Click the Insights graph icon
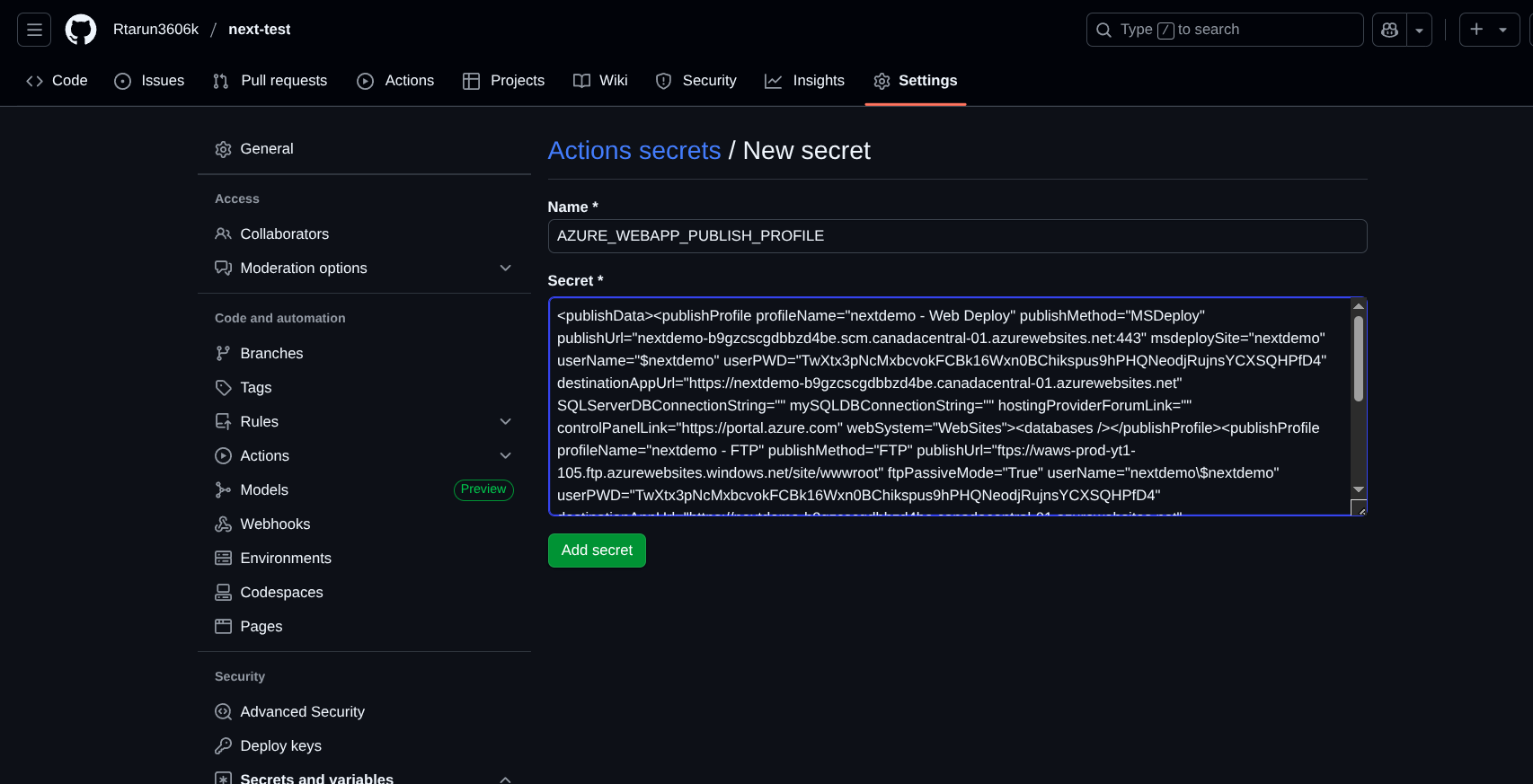The width and height of the screenshot is (1533, 784). click(774, 81)
